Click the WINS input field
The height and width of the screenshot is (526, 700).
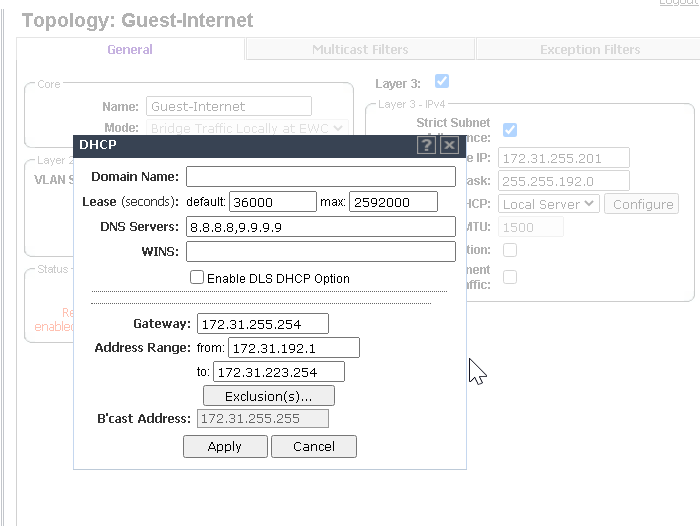(320, 251)
